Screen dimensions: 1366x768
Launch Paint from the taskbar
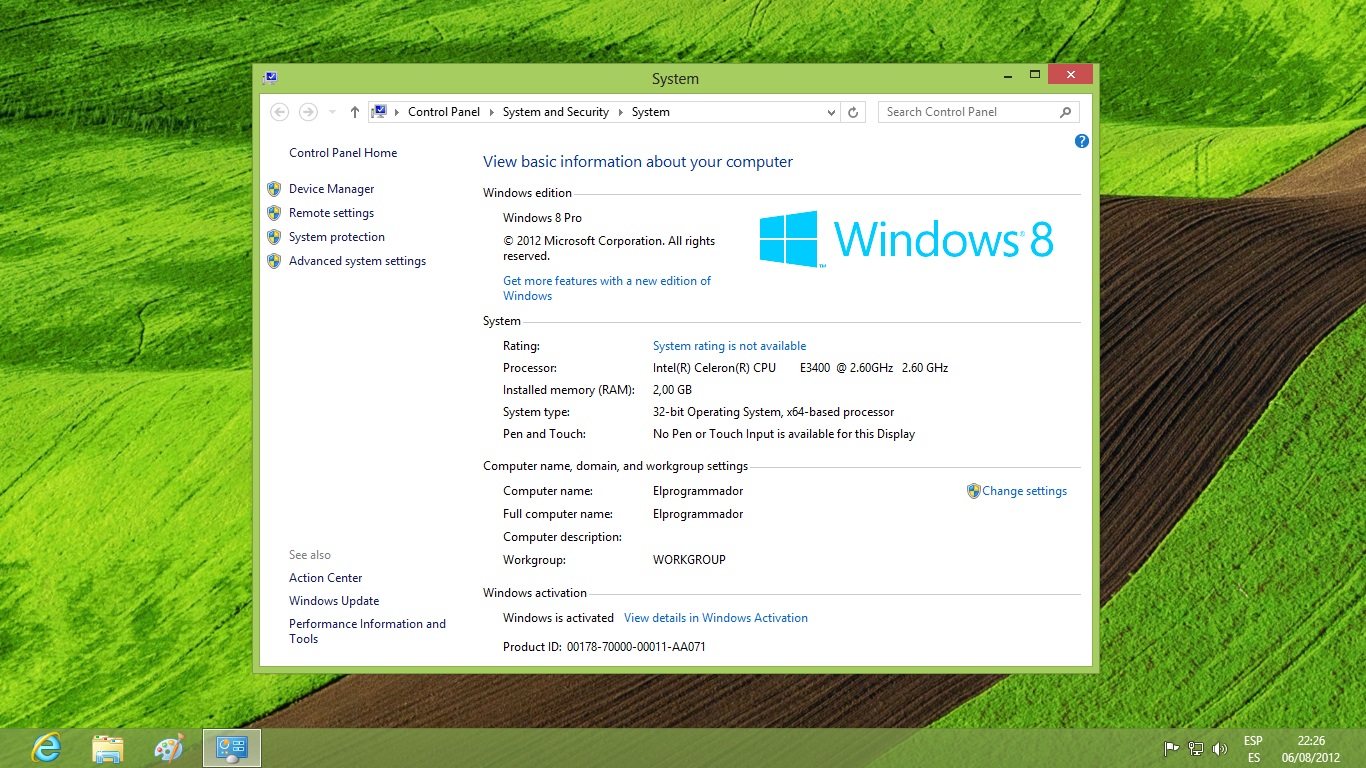click(x=169, y=748)
